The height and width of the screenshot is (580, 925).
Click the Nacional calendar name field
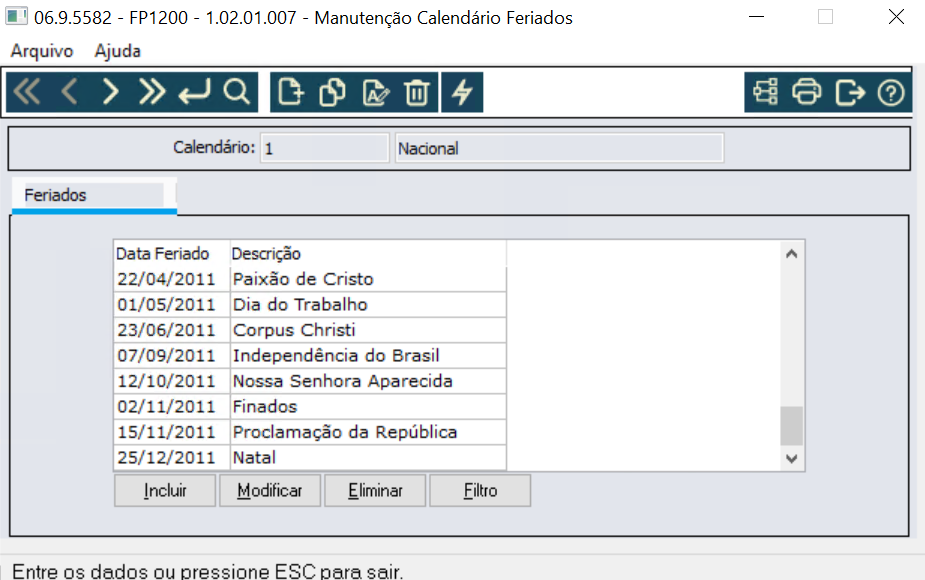click(x=559, y=148)
